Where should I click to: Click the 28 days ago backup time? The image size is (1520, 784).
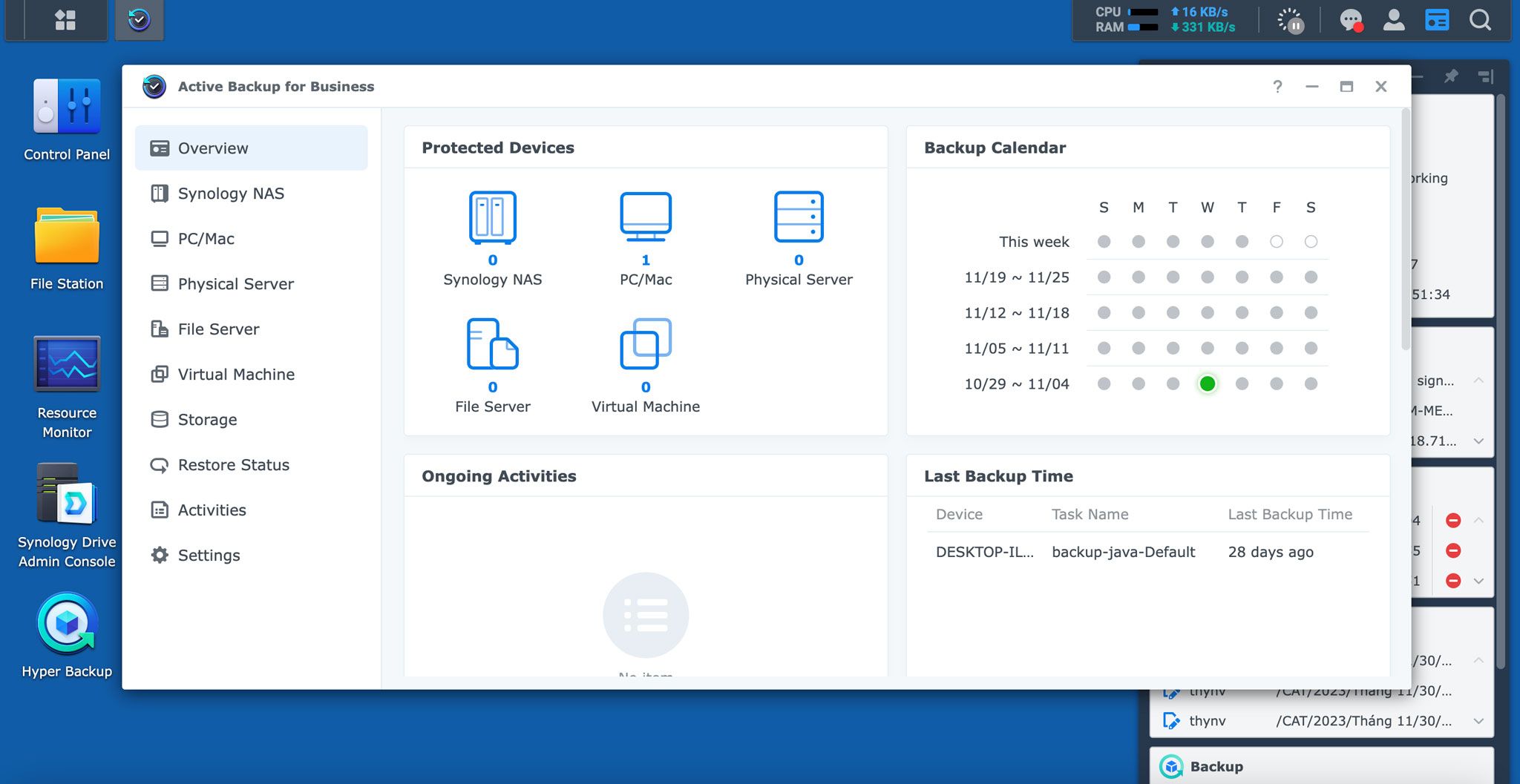tap(1271, 552)
